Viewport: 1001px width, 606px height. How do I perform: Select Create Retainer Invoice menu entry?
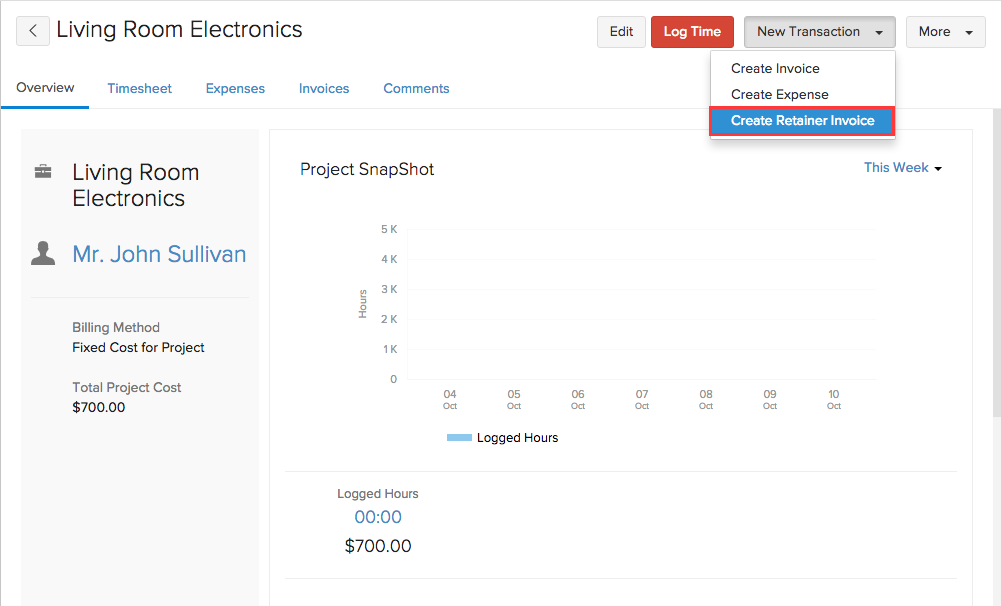pos(802,121)
